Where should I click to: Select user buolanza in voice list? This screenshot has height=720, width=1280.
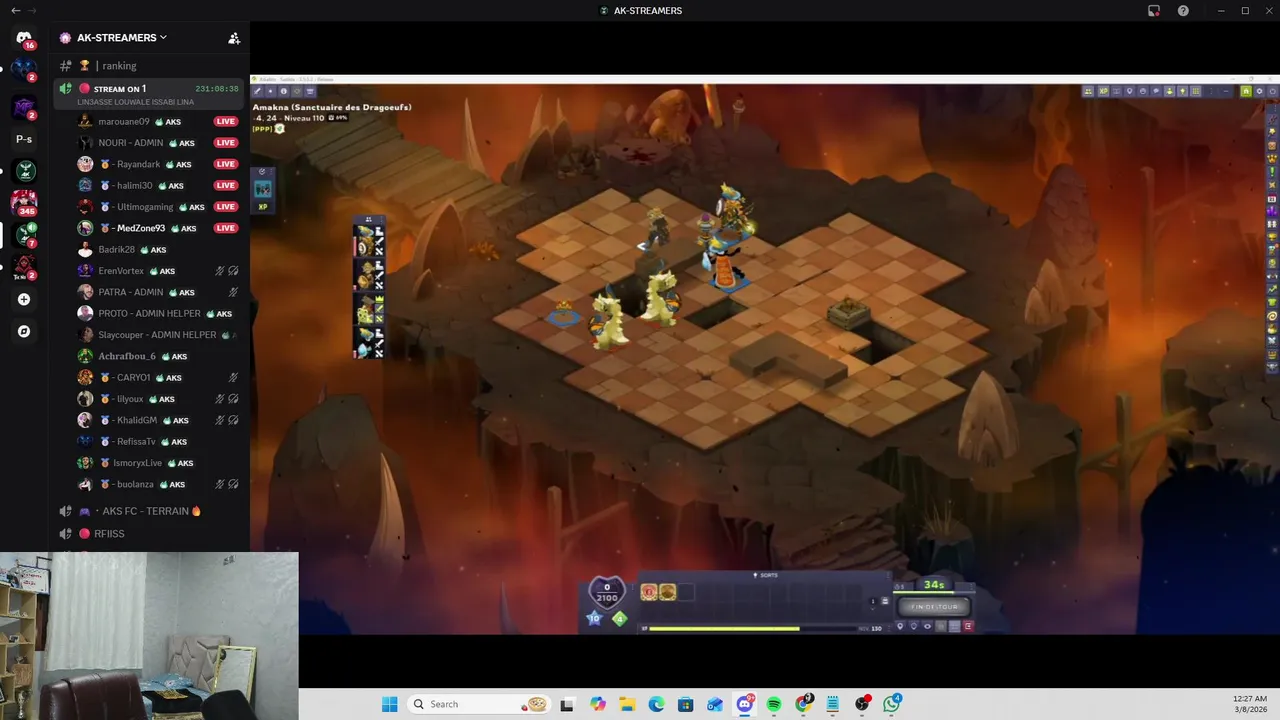[x=160, y=484]
